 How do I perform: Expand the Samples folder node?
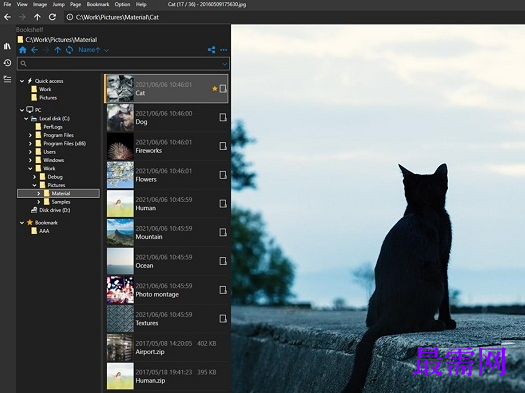point(39,202)
